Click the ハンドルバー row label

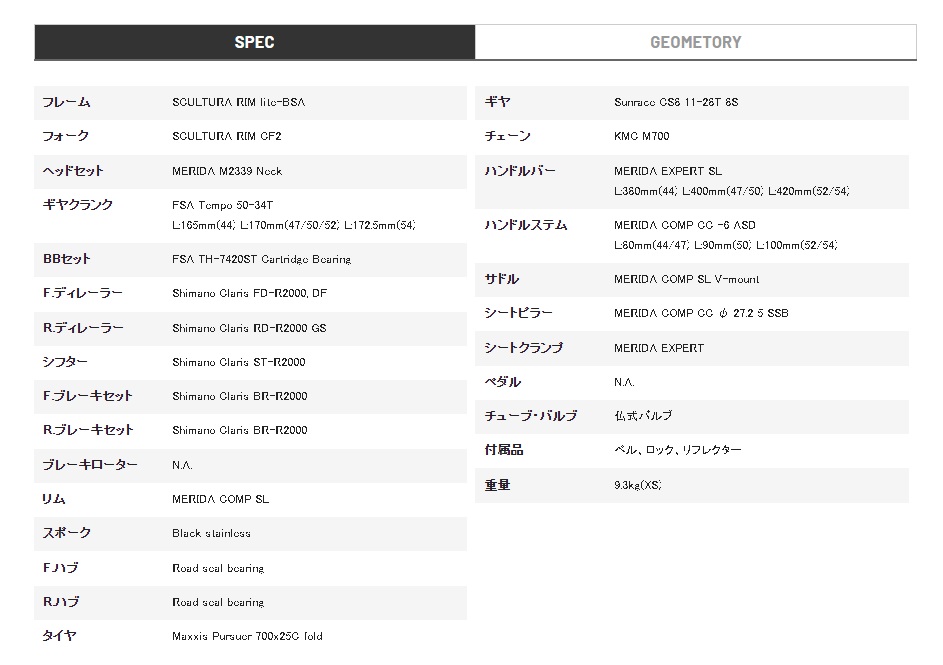[519, 171]
